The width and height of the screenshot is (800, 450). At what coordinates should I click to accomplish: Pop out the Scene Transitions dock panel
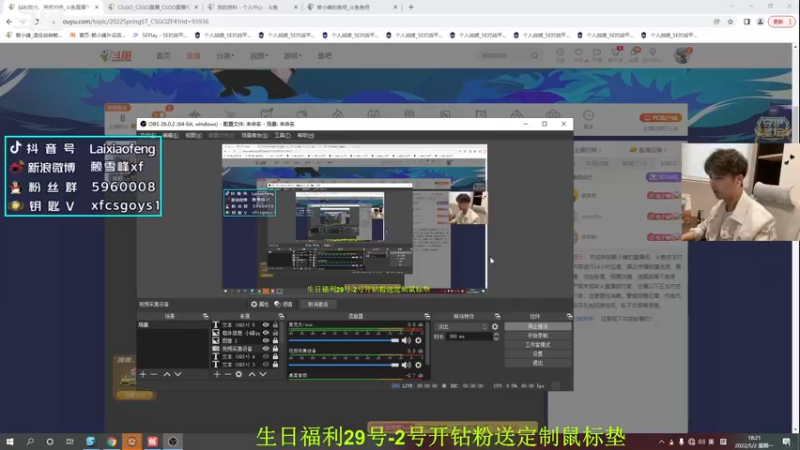(497, 316)
